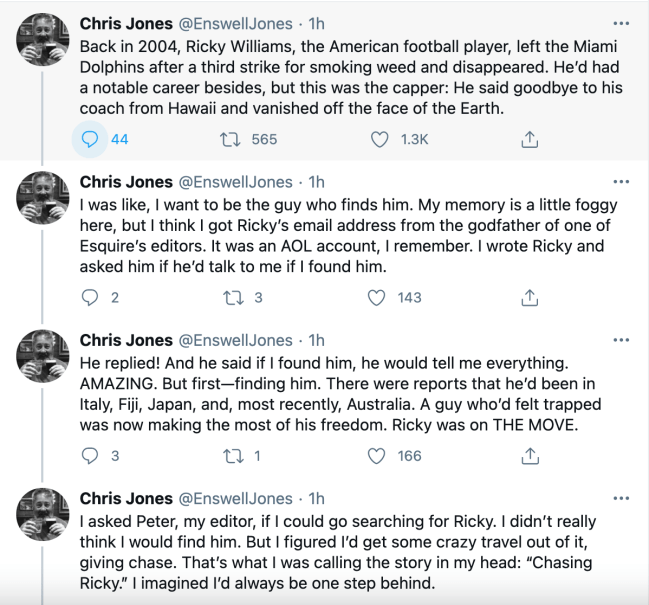
Task: Open more options on "Chasing Ricky" tweet
Action: click(x=621, y=498)
